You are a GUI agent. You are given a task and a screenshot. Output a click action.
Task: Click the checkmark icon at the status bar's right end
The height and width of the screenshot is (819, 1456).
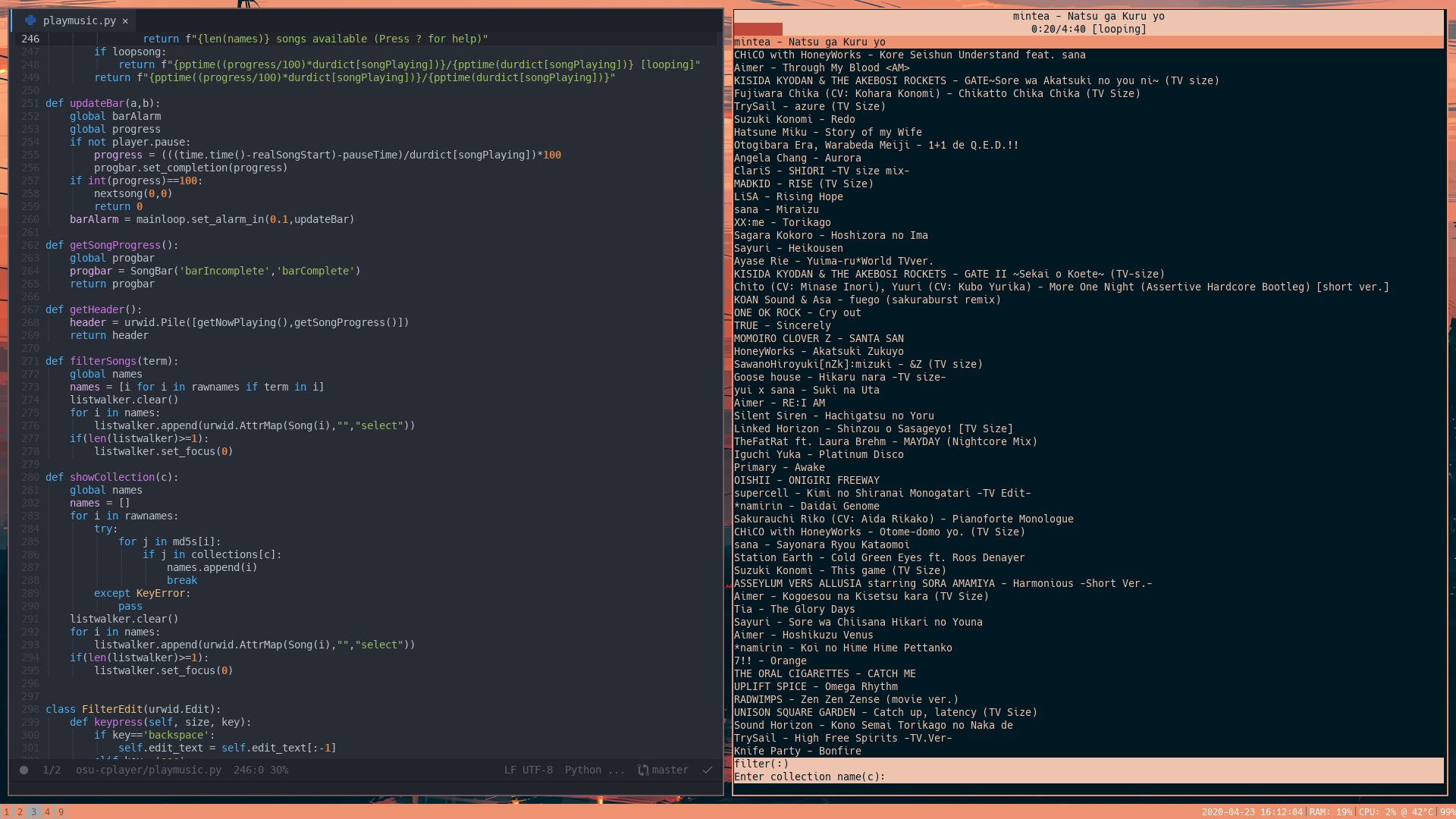[707, 770]
